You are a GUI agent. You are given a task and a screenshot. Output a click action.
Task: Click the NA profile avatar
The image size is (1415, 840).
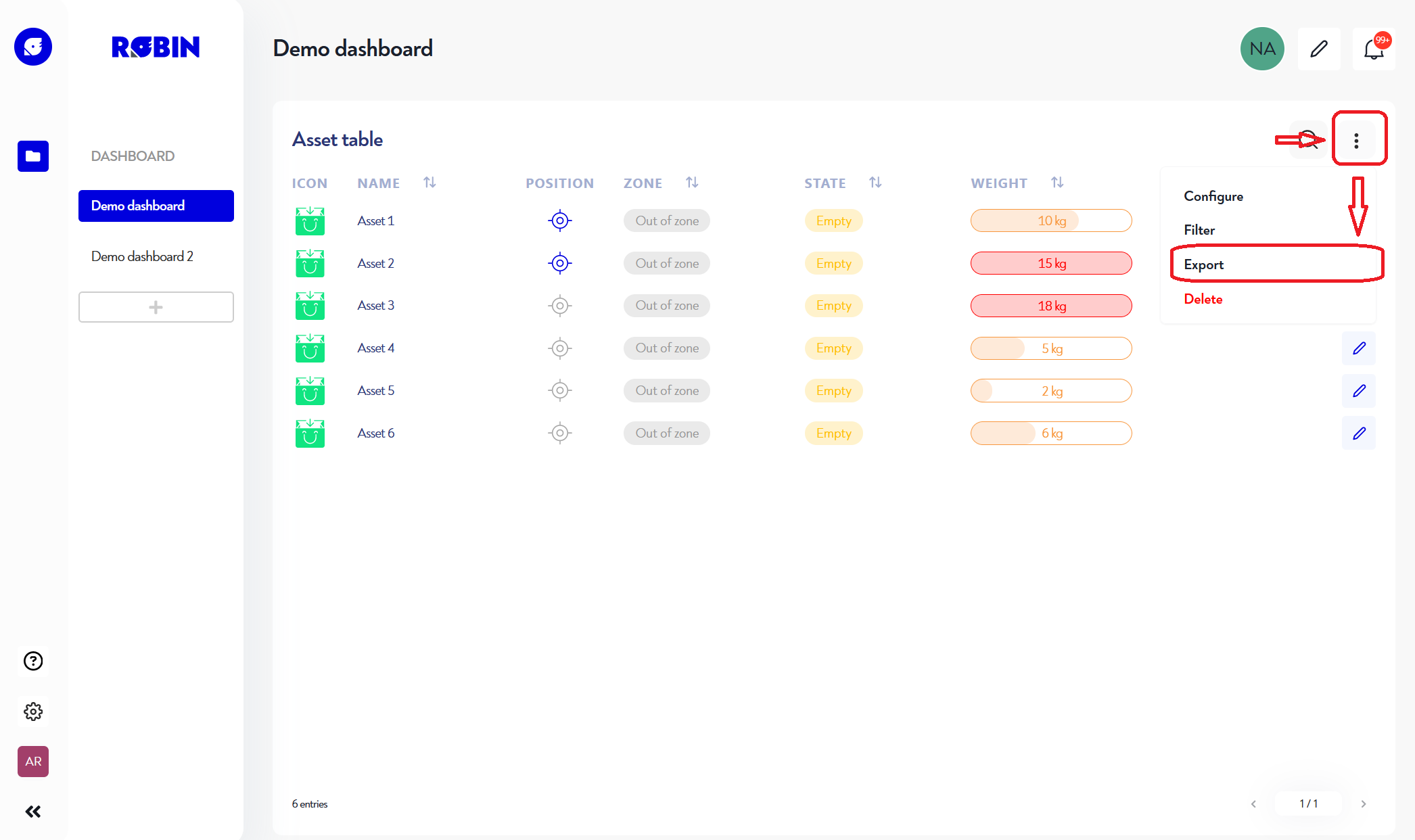pyautogui.click(x=1262, y=49)
